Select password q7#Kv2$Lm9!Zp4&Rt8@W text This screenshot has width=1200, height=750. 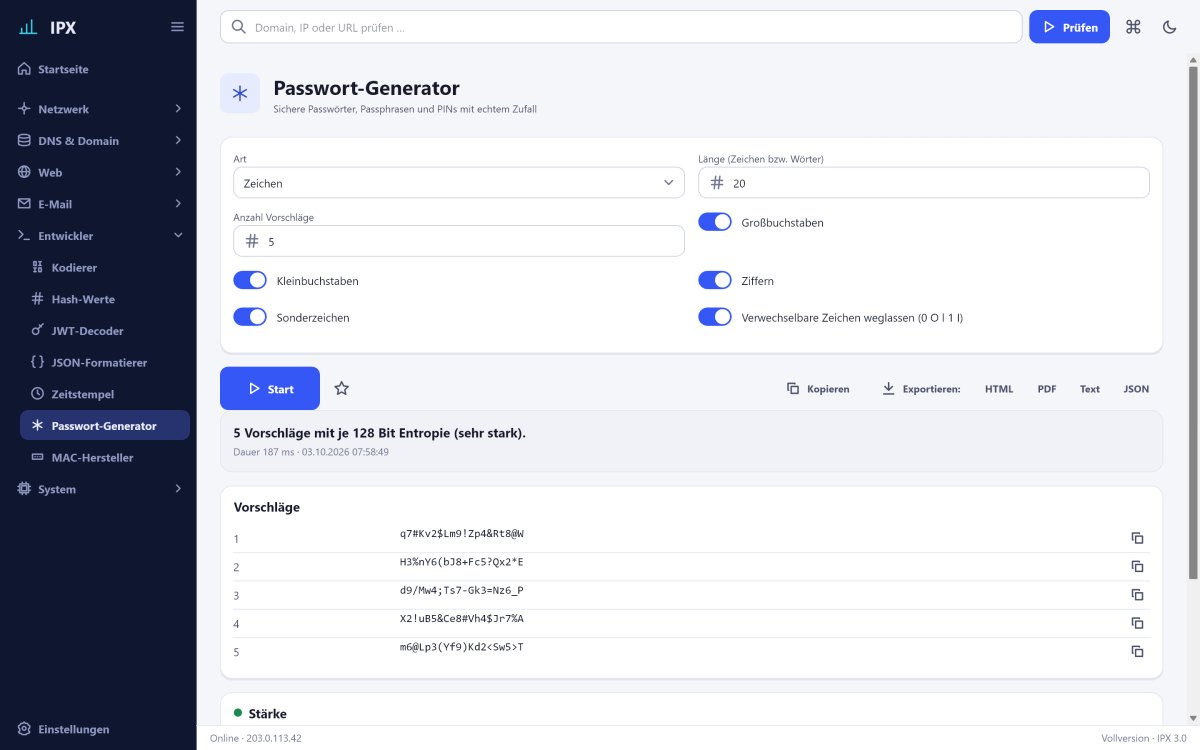pos(462,534)
